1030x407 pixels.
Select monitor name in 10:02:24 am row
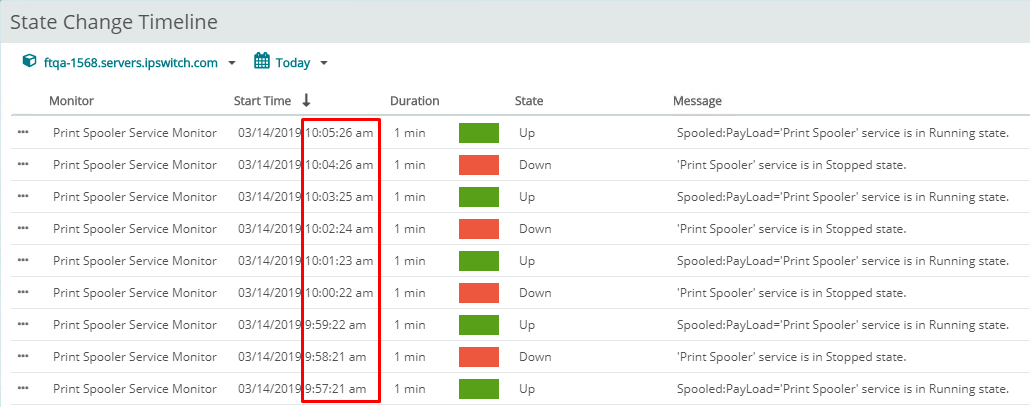click(135, 229)
